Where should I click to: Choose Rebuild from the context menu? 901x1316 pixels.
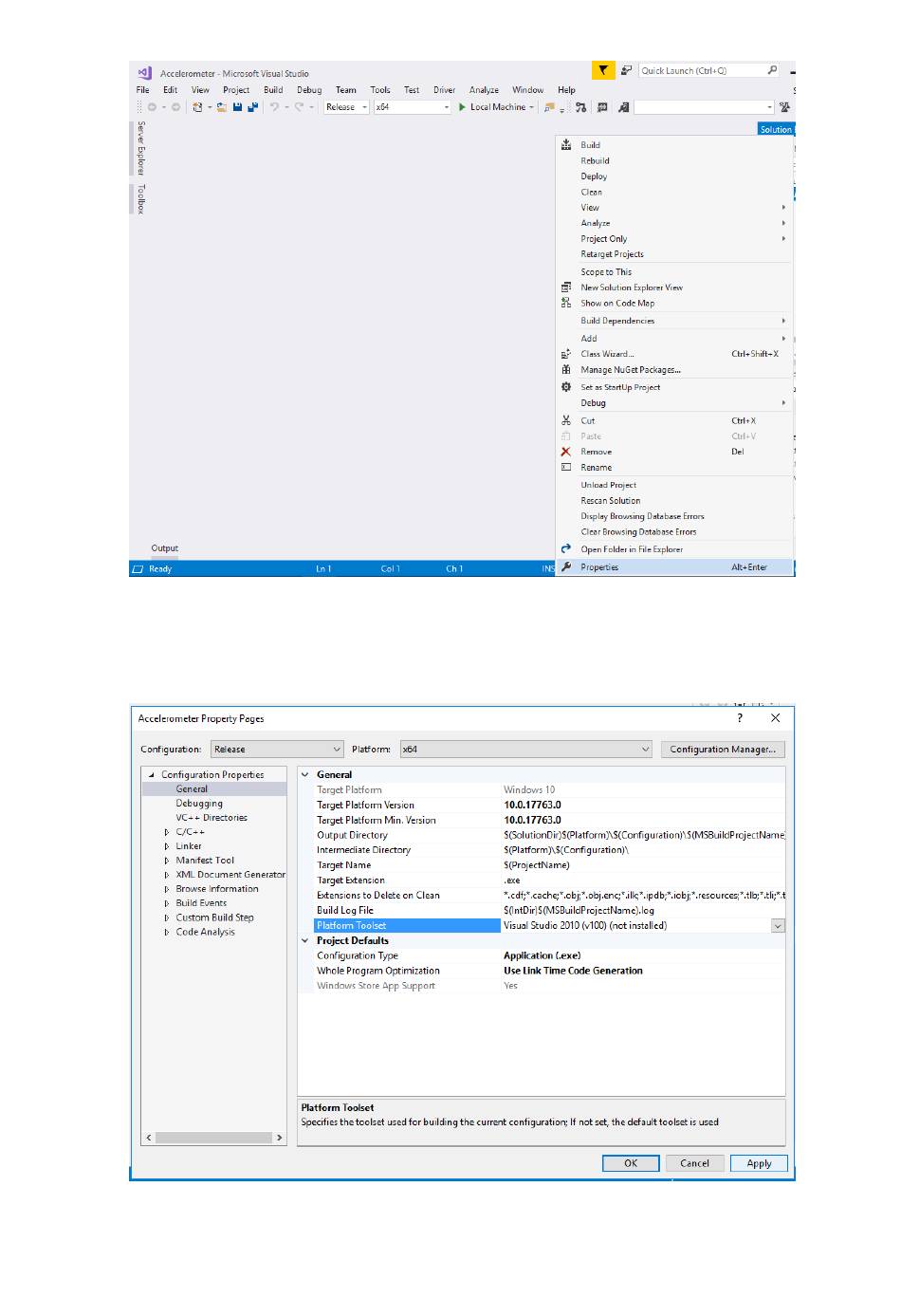click(x=596, y=160)
